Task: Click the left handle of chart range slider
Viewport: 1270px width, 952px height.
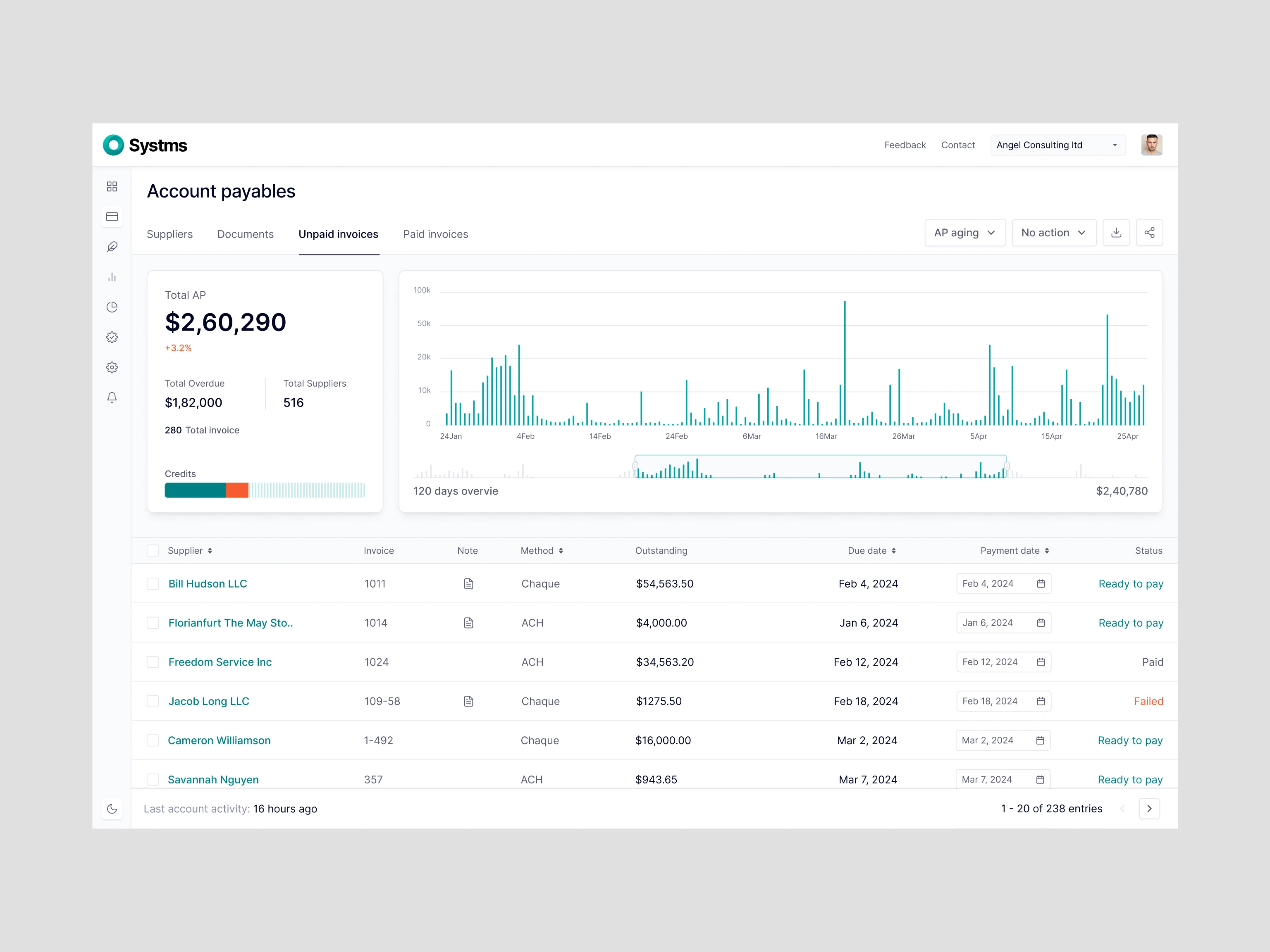Action: [x=635, y=466]
